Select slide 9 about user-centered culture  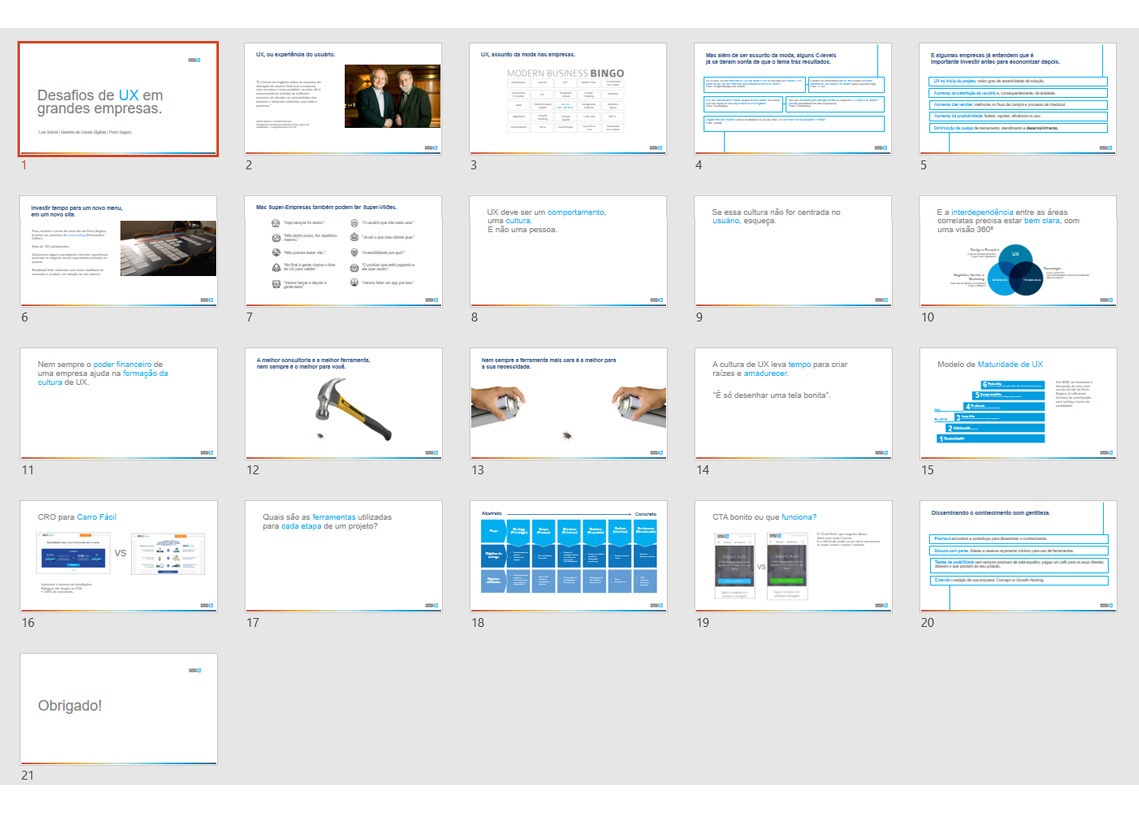[x=794, y=251]
